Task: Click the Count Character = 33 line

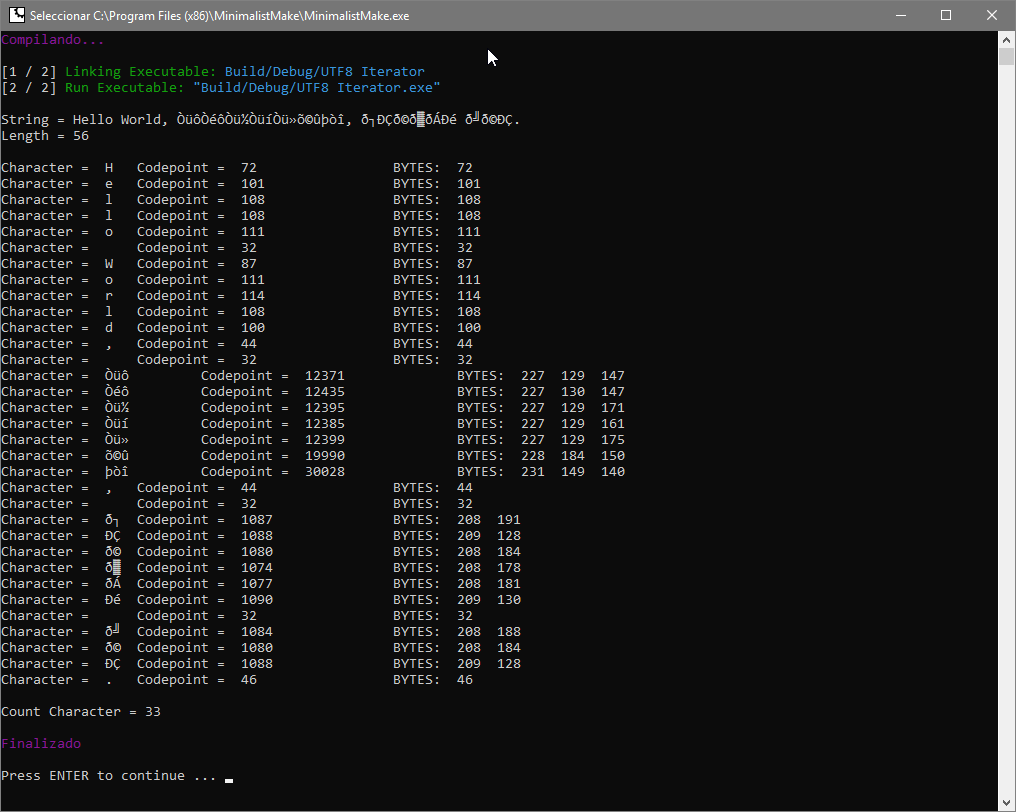Action: pos(80,711)
